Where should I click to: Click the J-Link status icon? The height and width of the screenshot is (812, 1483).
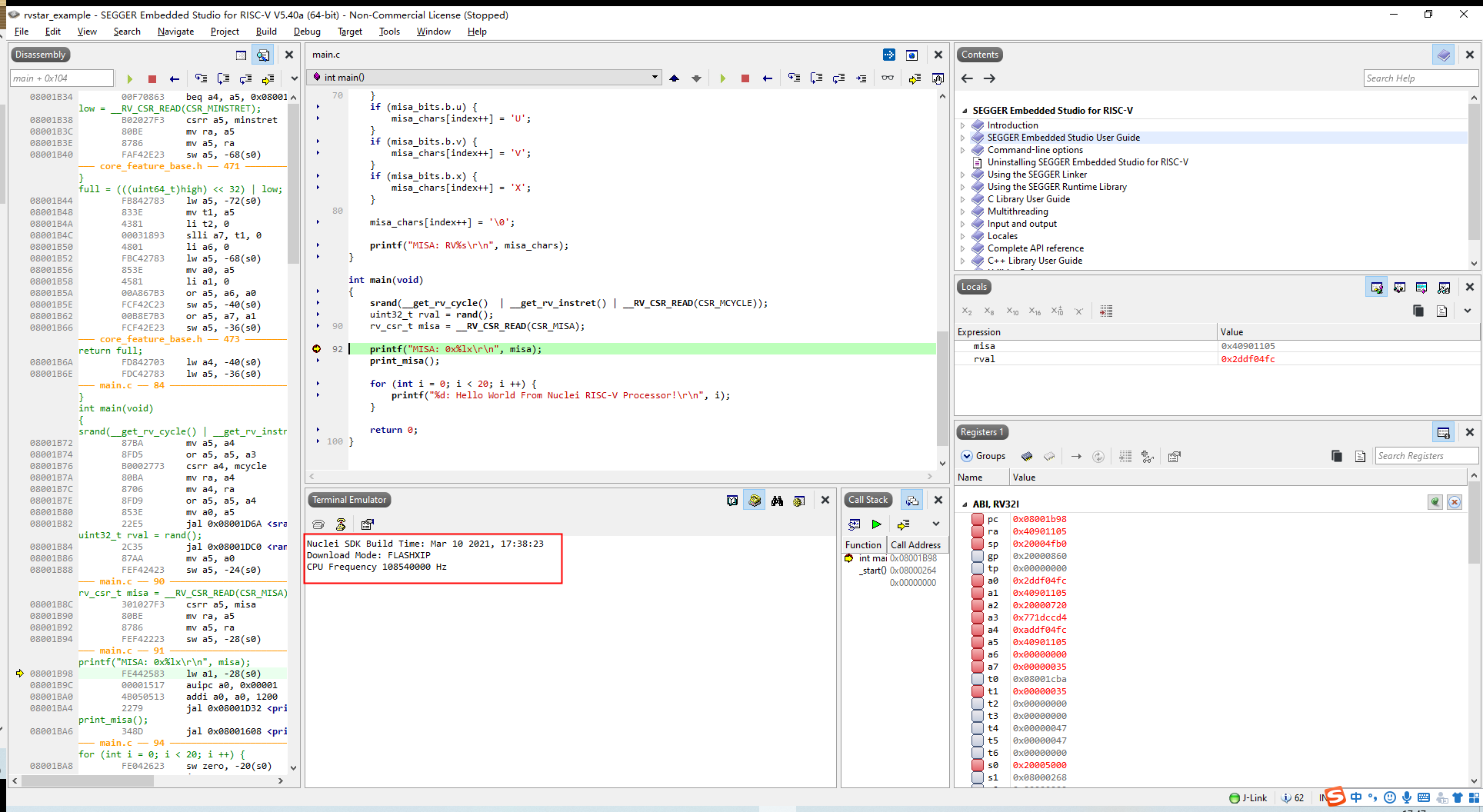tap(1235, 797)
